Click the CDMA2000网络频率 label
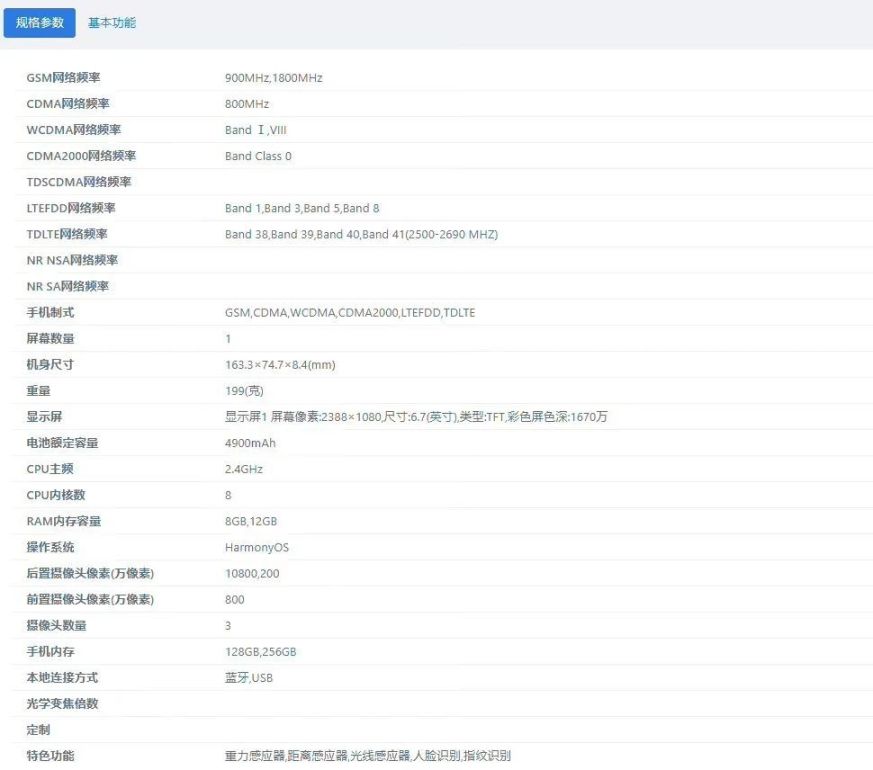873x770 pixels. [x=81, y=156]
